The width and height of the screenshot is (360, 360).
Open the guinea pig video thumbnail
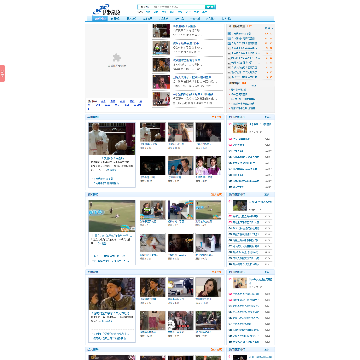pyautogui.click(x=152, y=243)
